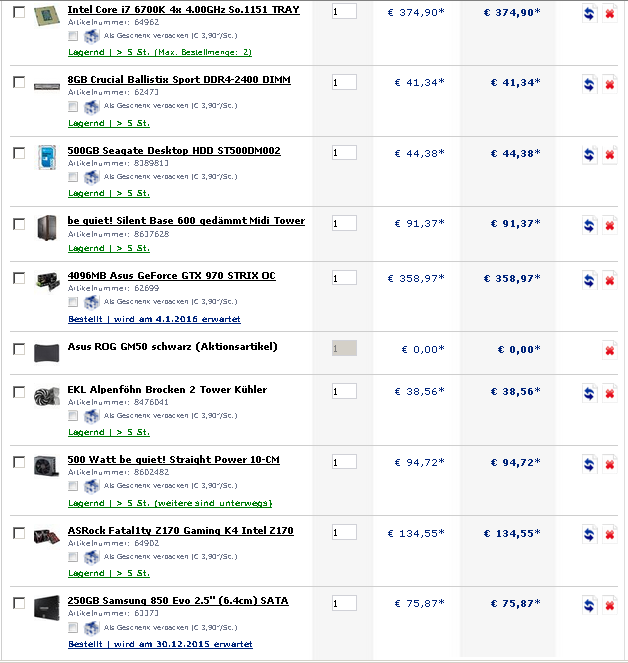Screen dimensions: 628x663
Task: Delete the Seagate Desktop HDD item
Action: [x=609, y=155]
